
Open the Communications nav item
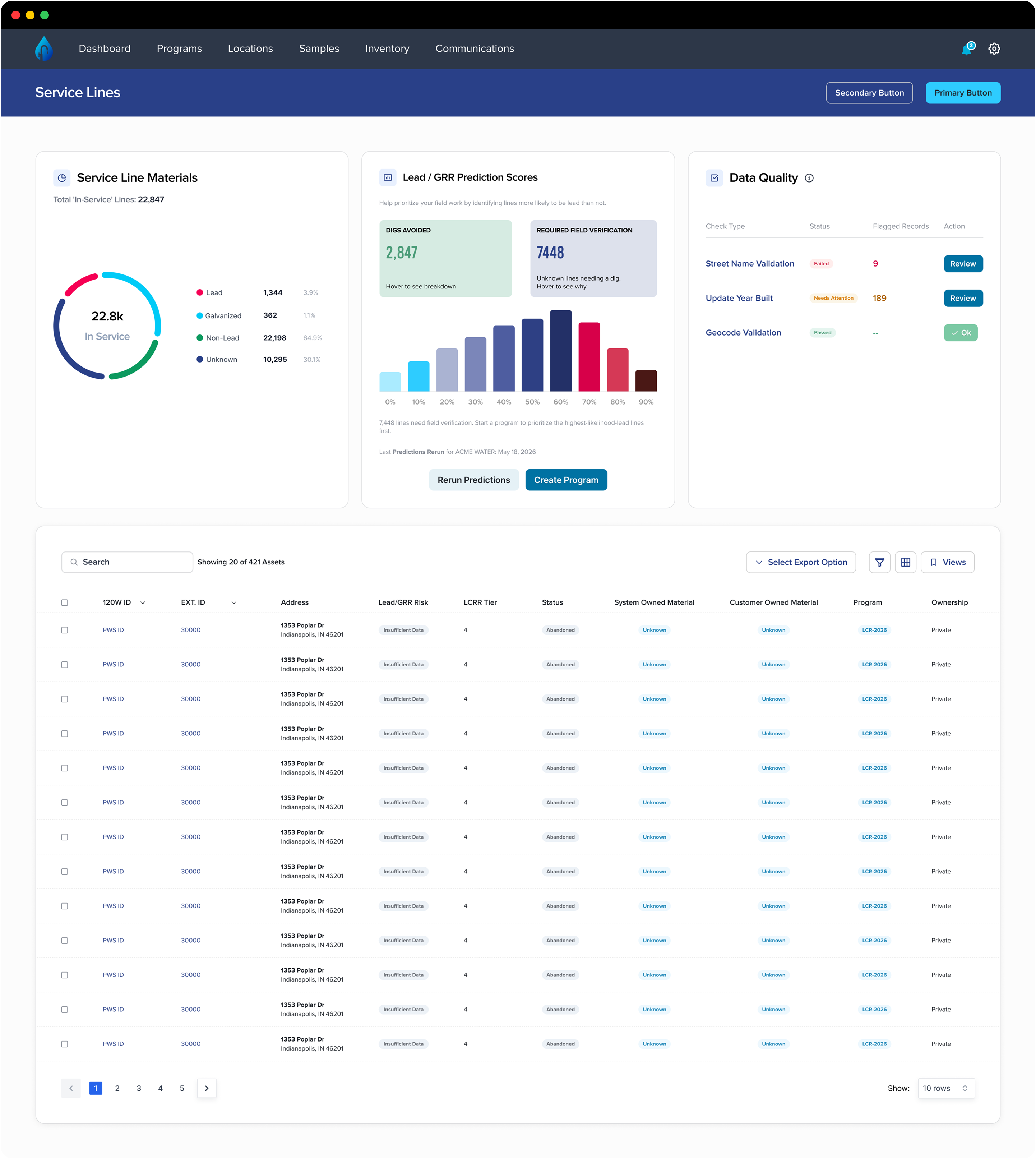[475, 49]
